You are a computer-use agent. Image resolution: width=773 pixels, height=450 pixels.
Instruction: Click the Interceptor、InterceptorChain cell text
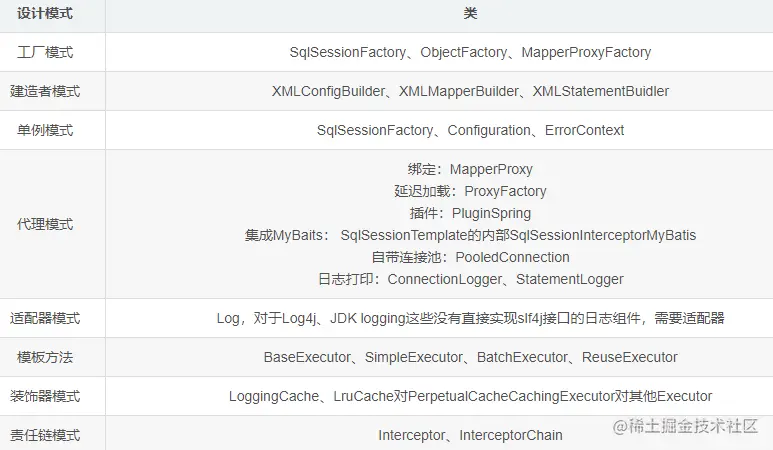coord(470,435)
